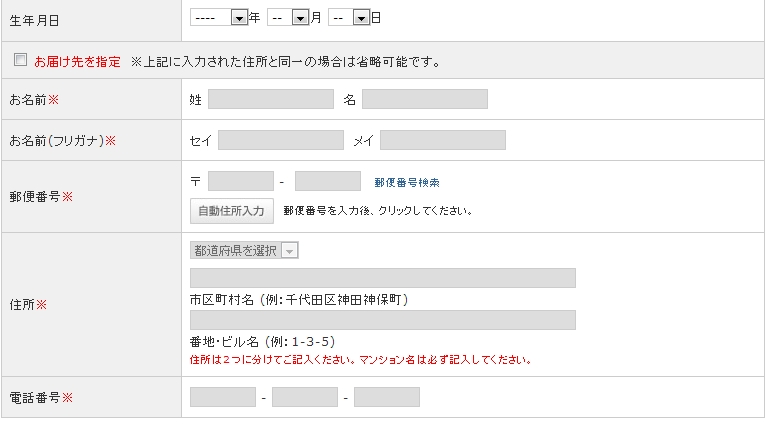The width and height of the screenshot is (773, 437).
Task: Open the birth day dropdown
Action: (349, 17)
